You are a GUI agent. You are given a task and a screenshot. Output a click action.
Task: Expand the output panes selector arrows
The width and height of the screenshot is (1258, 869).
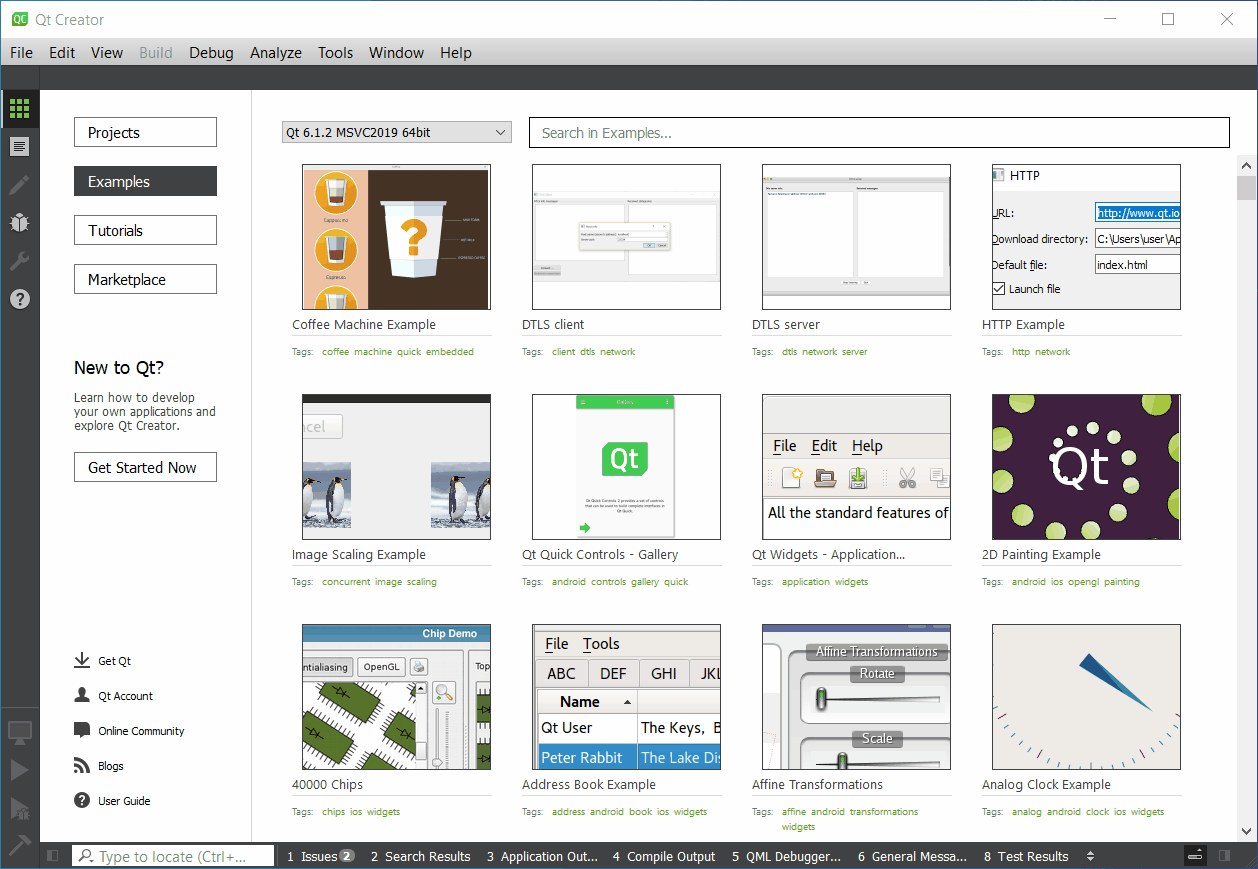[1090, 856]
